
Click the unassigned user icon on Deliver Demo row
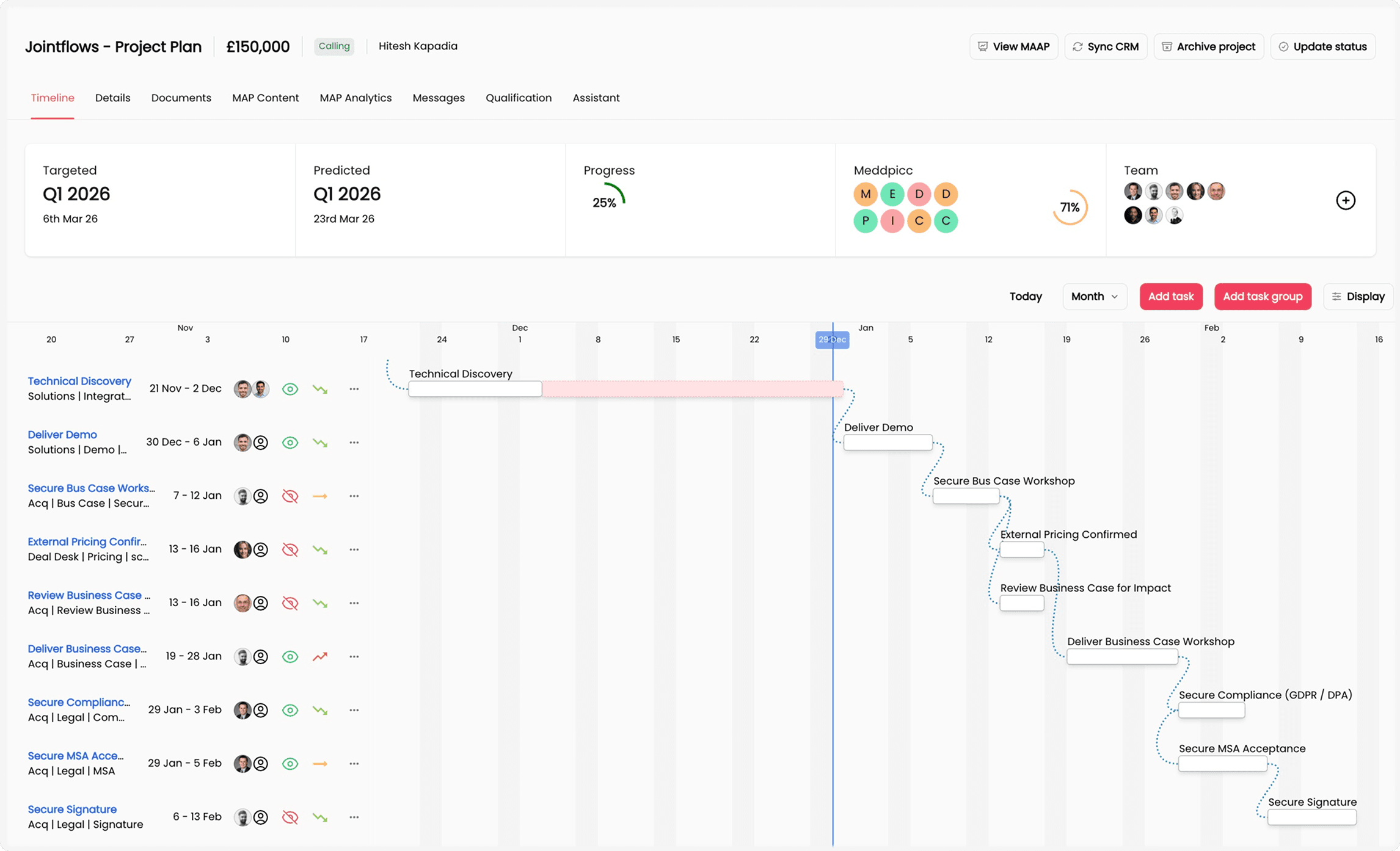(x=261, y=443)
